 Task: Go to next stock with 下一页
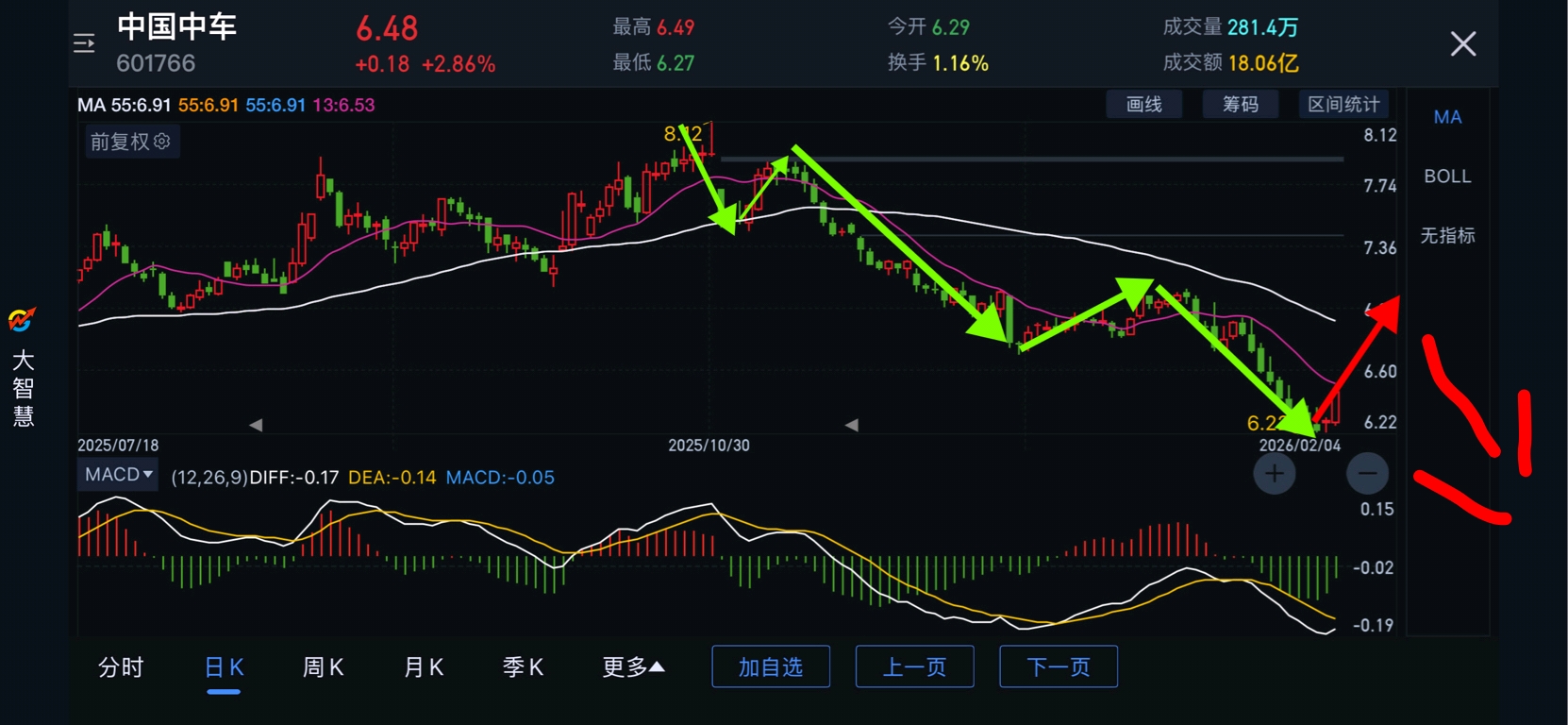(1059, 666)
